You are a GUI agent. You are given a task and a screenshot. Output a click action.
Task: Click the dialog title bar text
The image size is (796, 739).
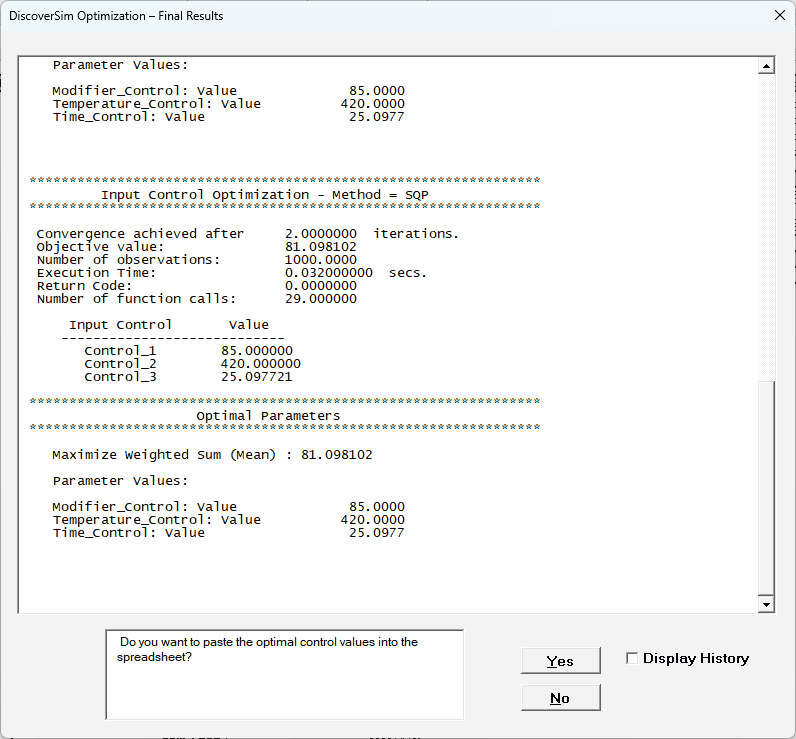click(x=116, y=16)
